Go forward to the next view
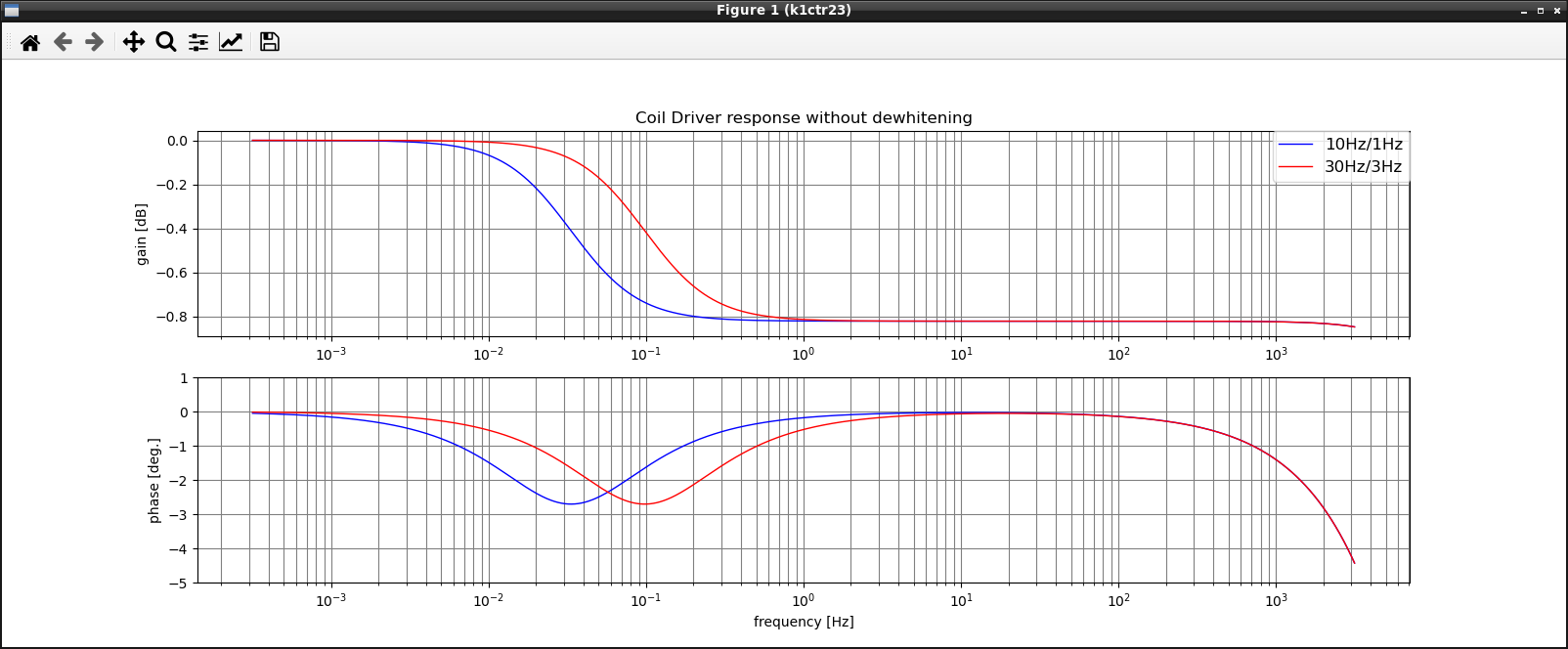Image resolution: width=1568 pixels, height=649 pixels. [x=95, y=42]
